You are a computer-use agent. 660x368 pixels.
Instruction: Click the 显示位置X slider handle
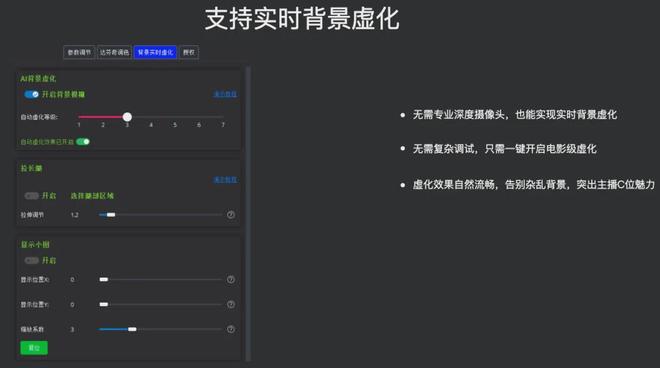104,280
